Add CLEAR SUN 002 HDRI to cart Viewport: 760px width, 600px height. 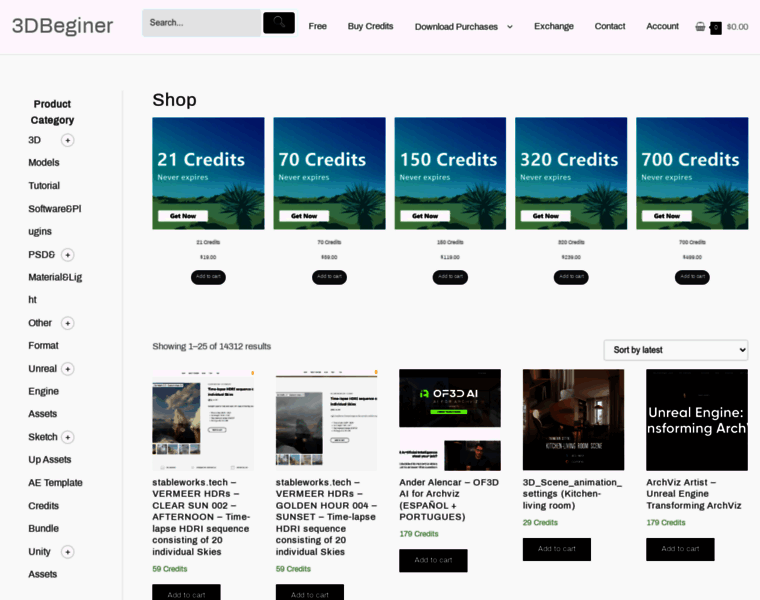pos(186,592)
